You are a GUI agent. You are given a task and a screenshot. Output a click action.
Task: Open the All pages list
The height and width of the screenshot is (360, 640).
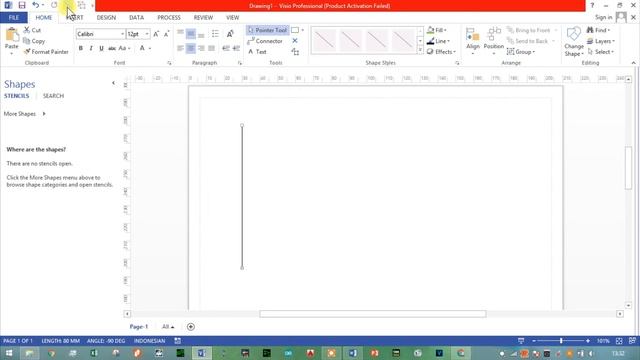(168, 327)
